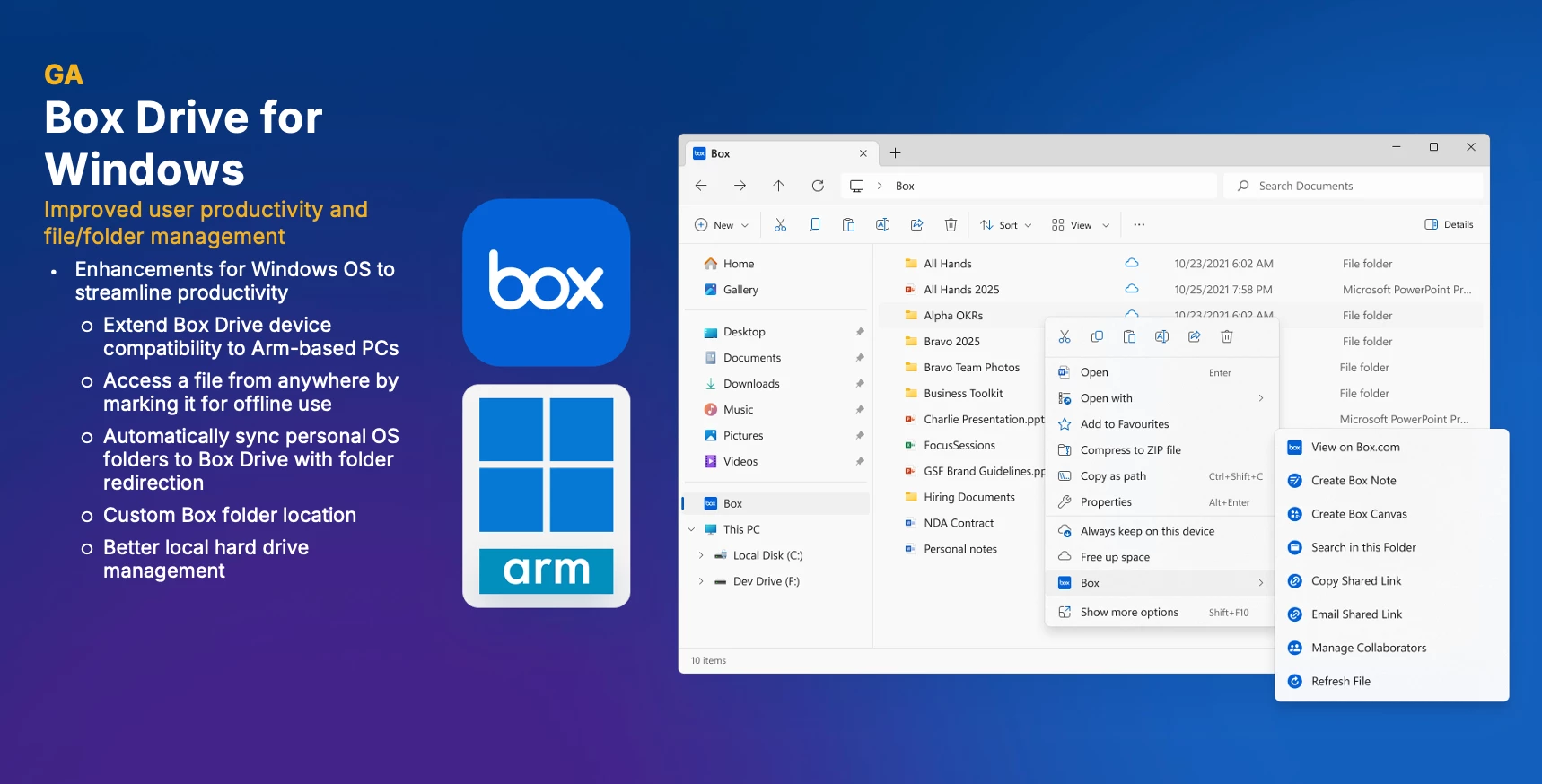1542x784 pixels.
Task: Expand the Open with submenu
Action: click(1260, 398)
